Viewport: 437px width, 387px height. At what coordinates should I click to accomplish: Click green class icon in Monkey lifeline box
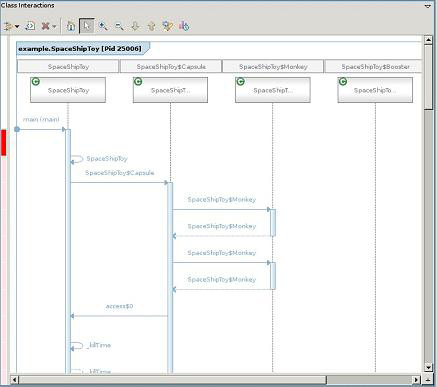pos(240,82)
